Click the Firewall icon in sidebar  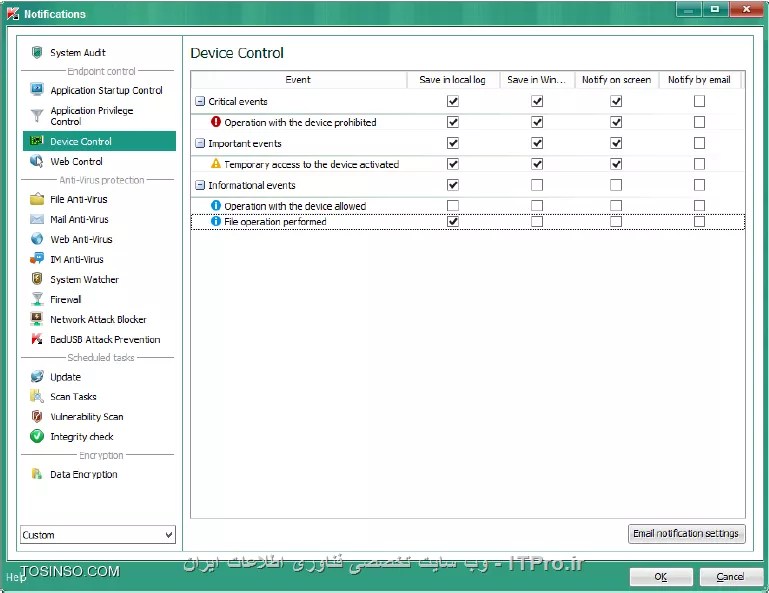click(x=37, y=299)
